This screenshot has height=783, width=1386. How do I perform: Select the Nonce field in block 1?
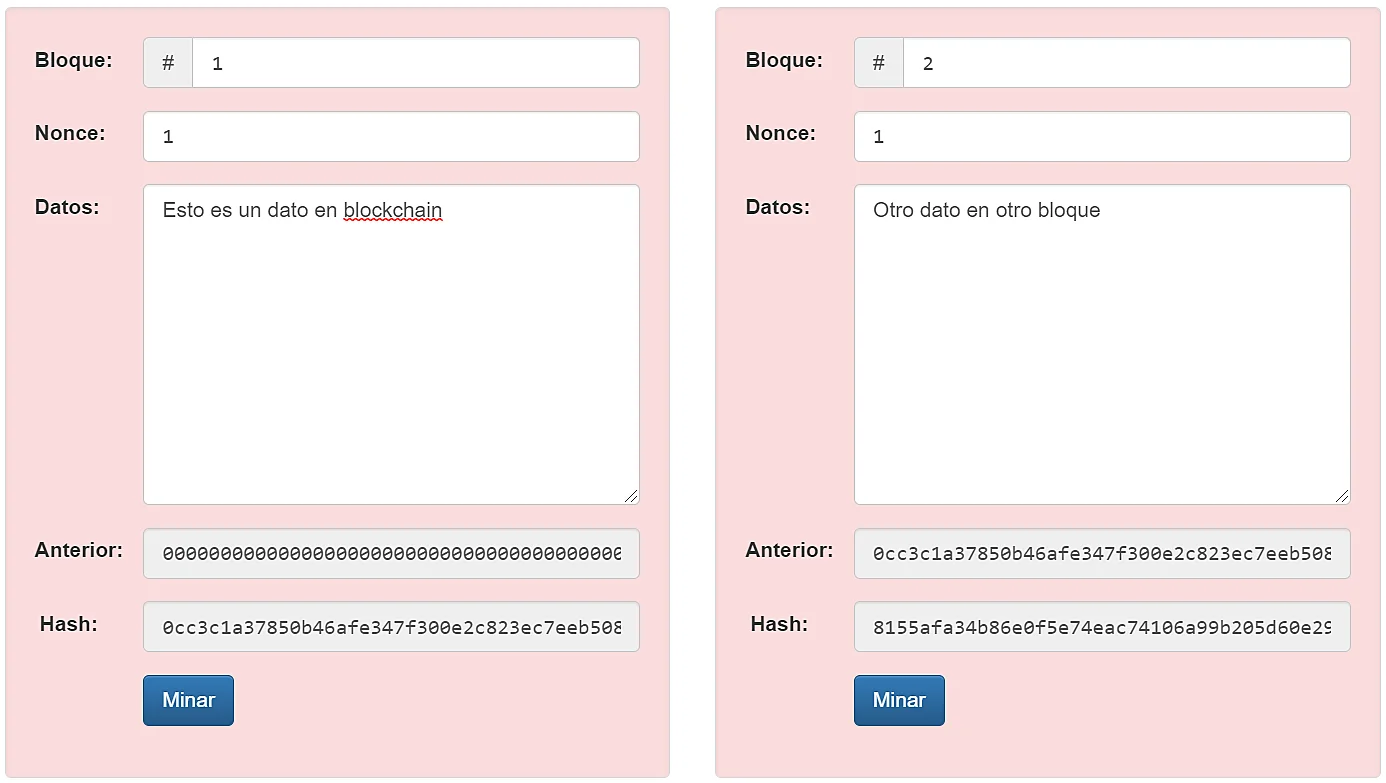coord(391,136)
